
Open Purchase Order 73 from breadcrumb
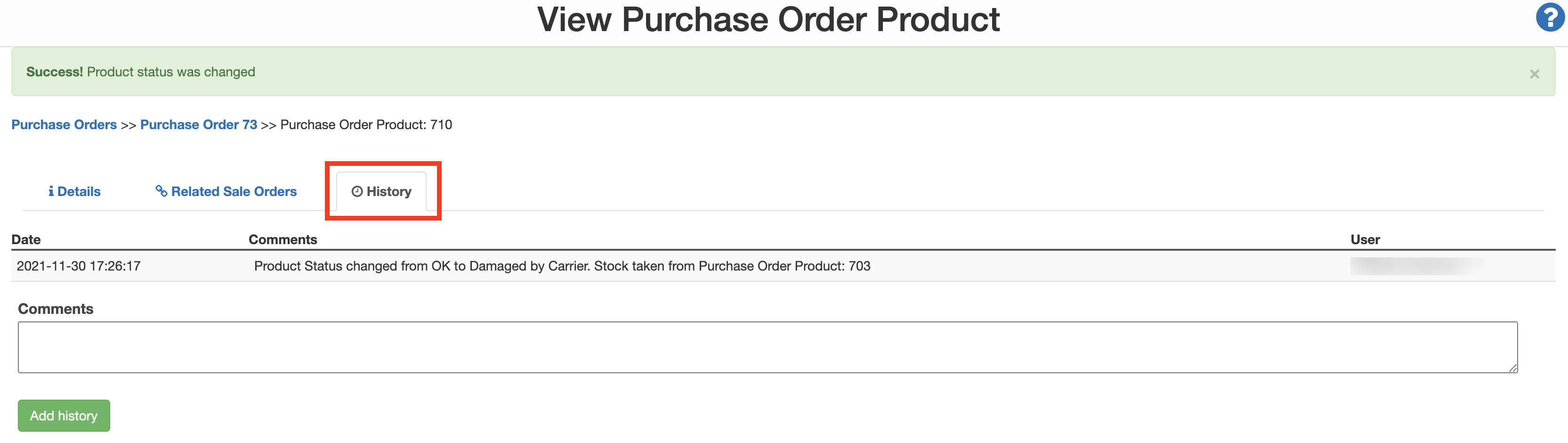pos(198,124)
